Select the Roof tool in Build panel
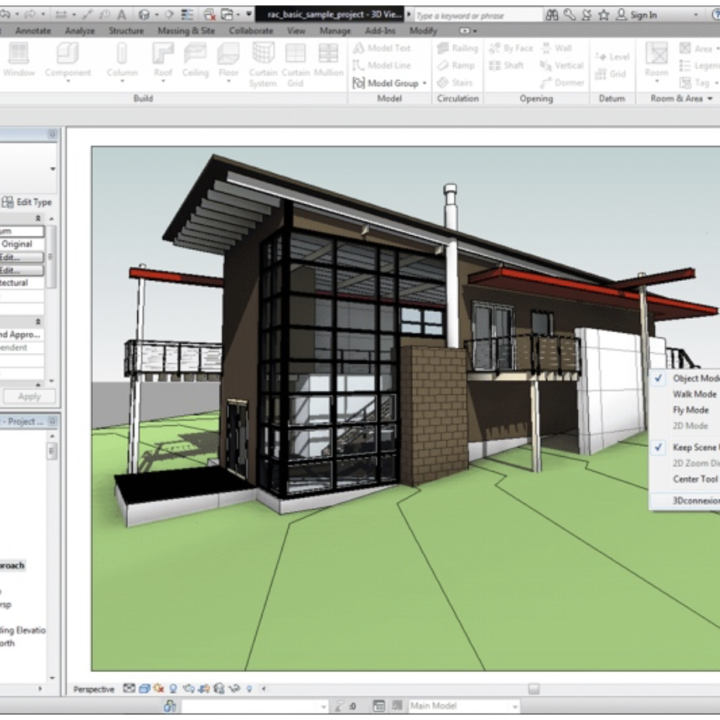 163,60
